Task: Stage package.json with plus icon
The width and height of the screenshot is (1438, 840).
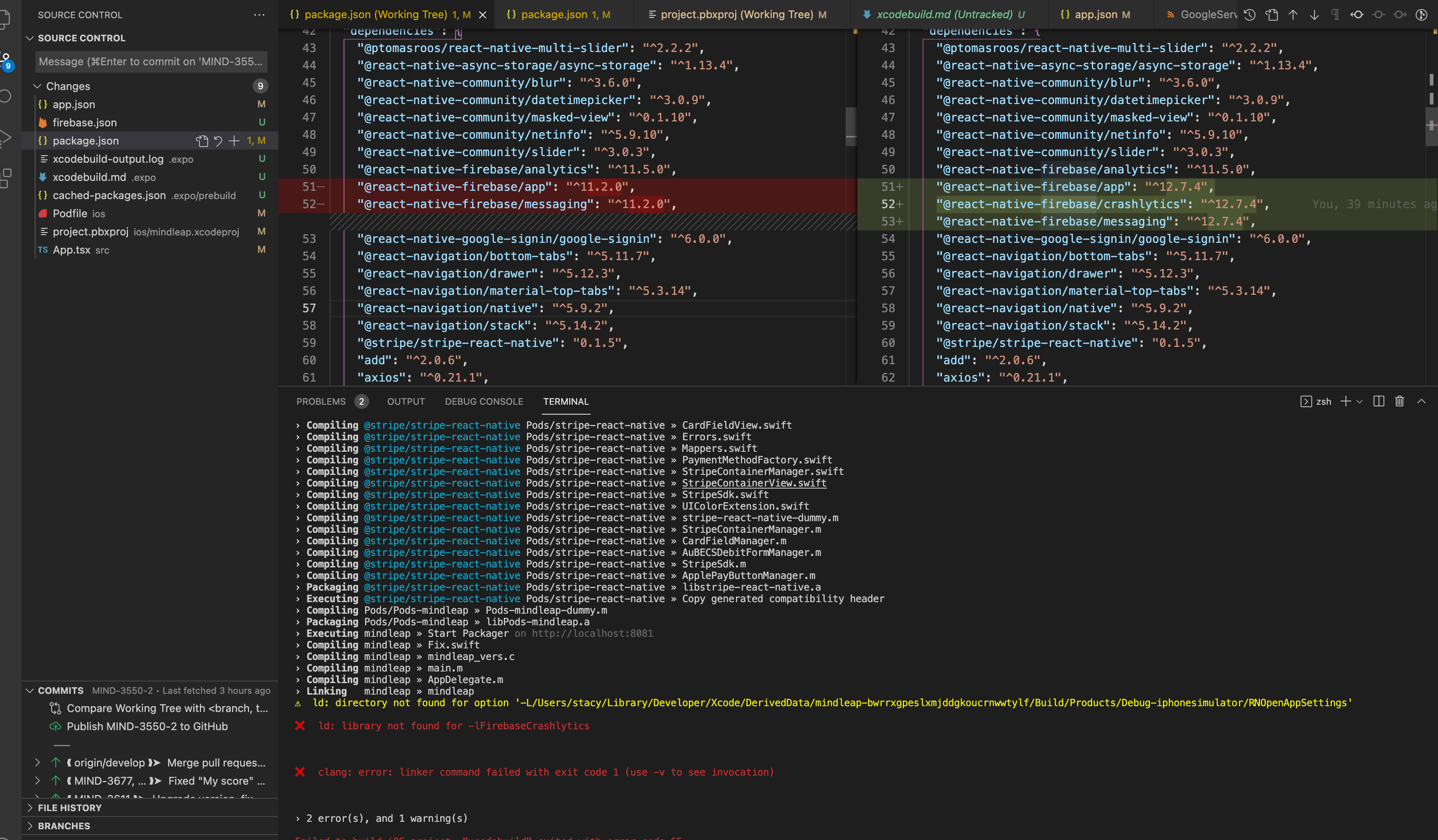Action: click(234, 141)
